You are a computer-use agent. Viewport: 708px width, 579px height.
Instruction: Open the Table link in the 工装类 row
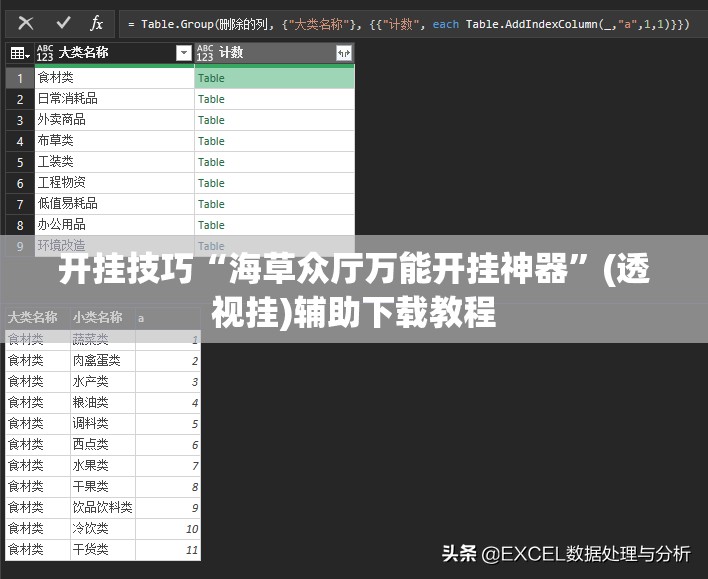[x=211, y=162]
